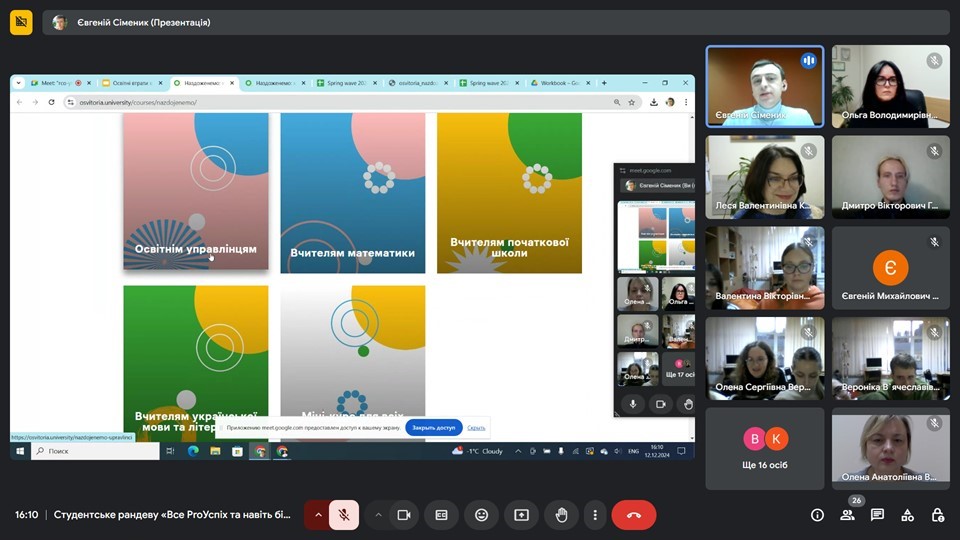
Task: Open the activities panel
Action: point(907,515)
